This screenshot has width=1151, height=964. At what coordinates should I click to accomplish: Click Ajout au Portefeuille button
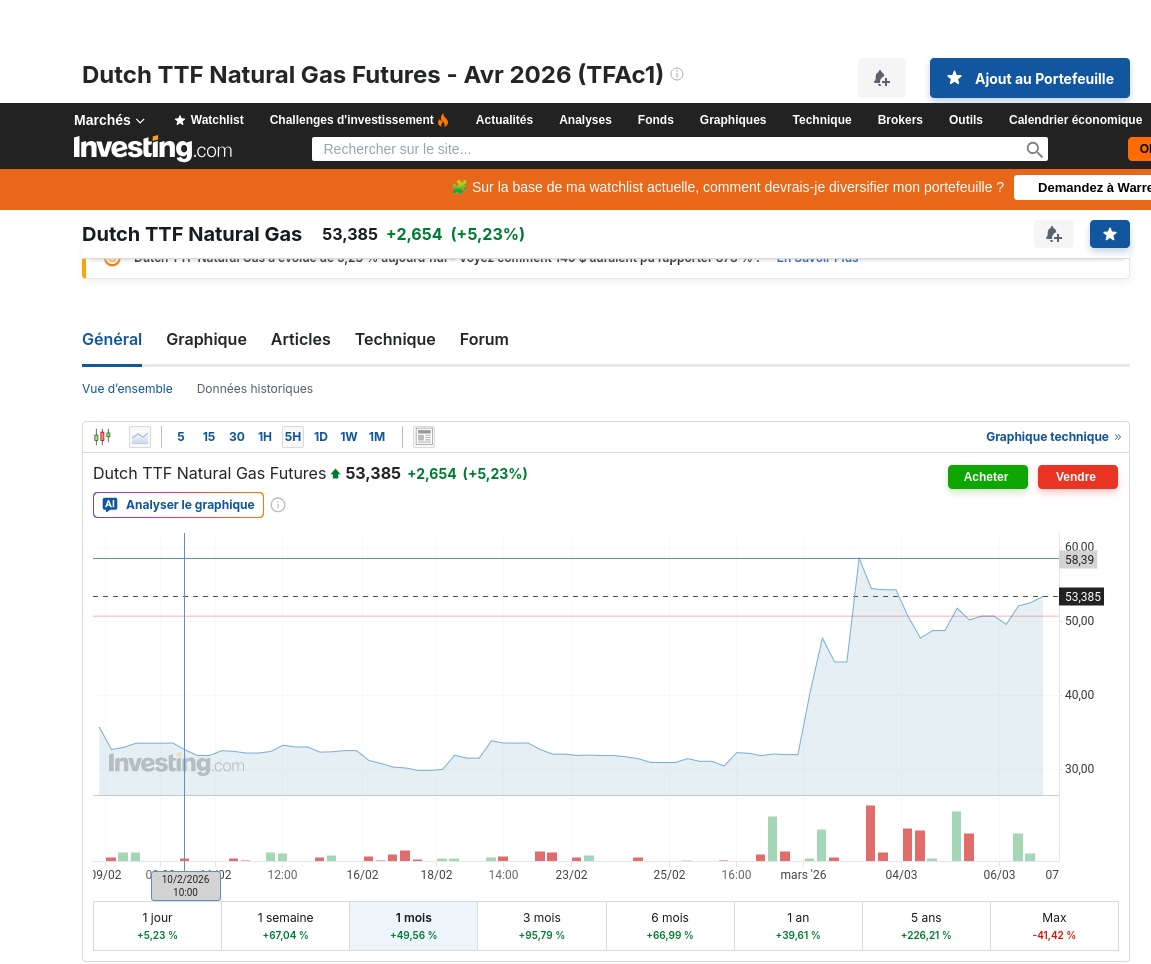1029,78
